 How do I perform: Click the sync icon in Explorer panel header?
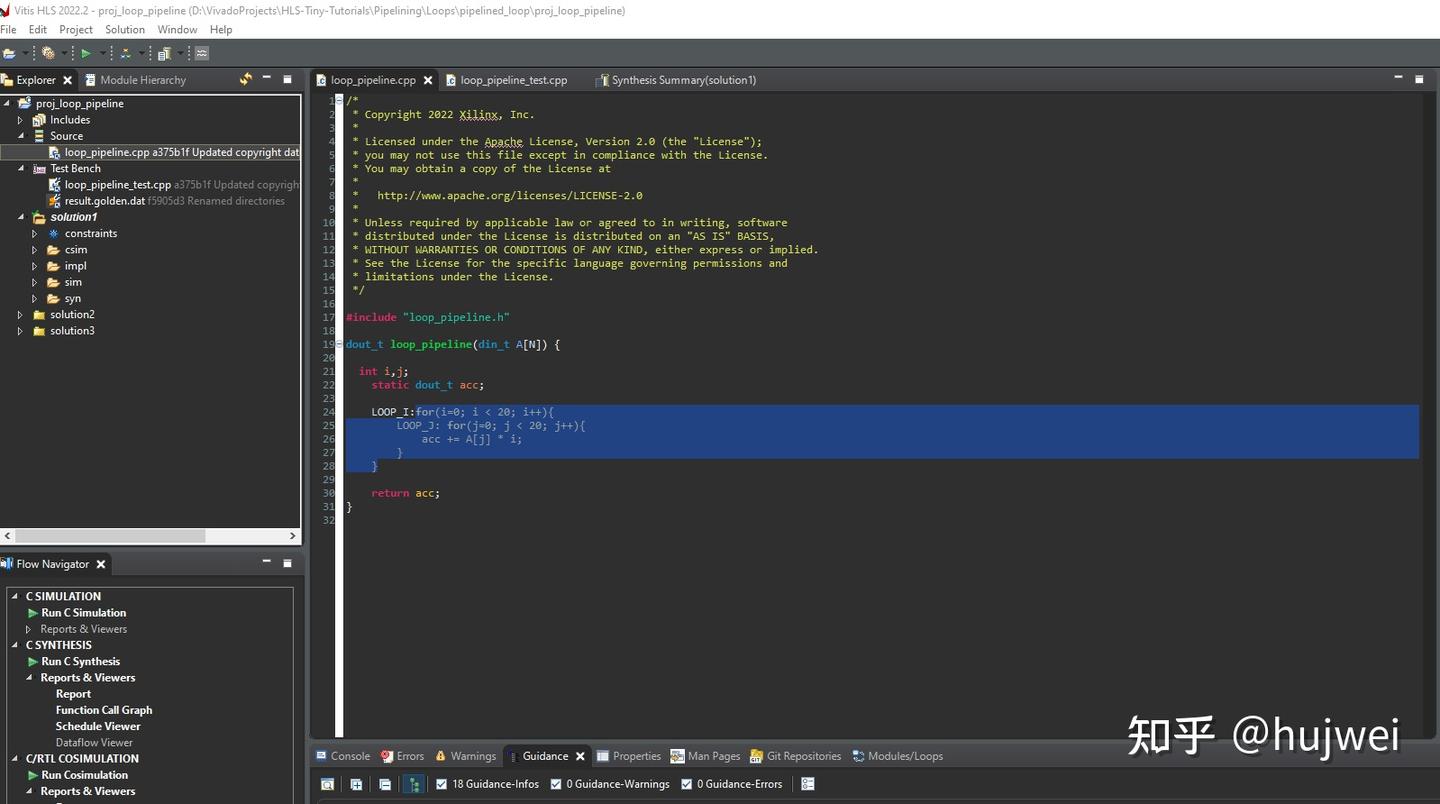coord(245,79)
